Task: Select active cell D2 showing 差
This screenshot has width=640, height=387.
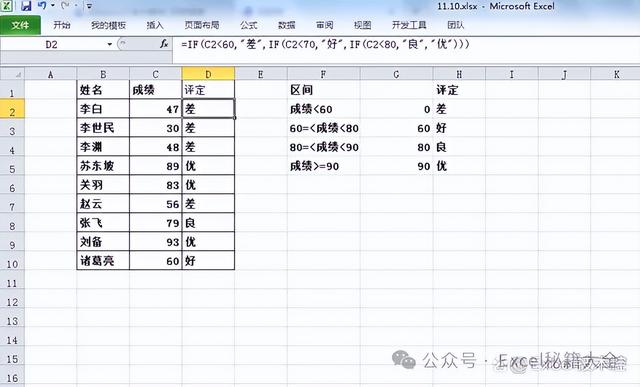Action: (x=208, y=109)
